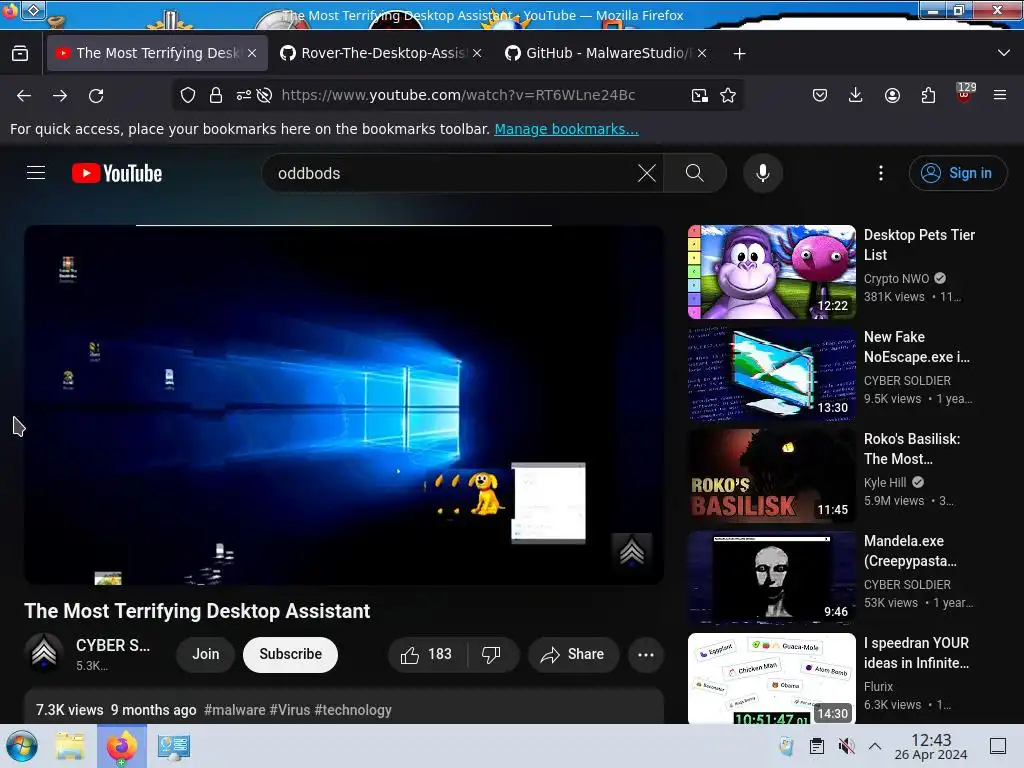Click the Flurix channel name

click(x=878, y=686)
